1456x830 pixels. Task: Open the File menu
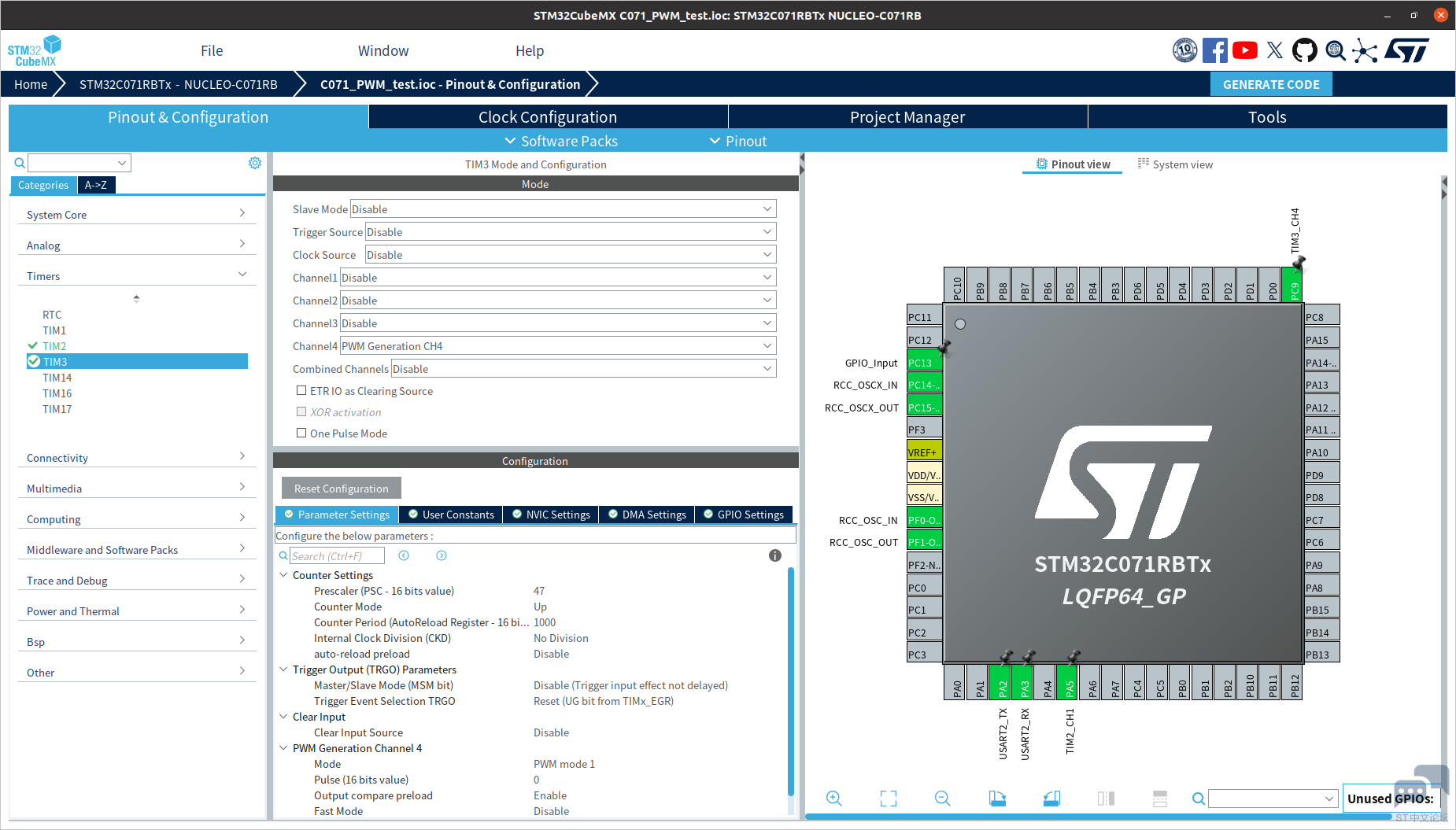(212, 50)
